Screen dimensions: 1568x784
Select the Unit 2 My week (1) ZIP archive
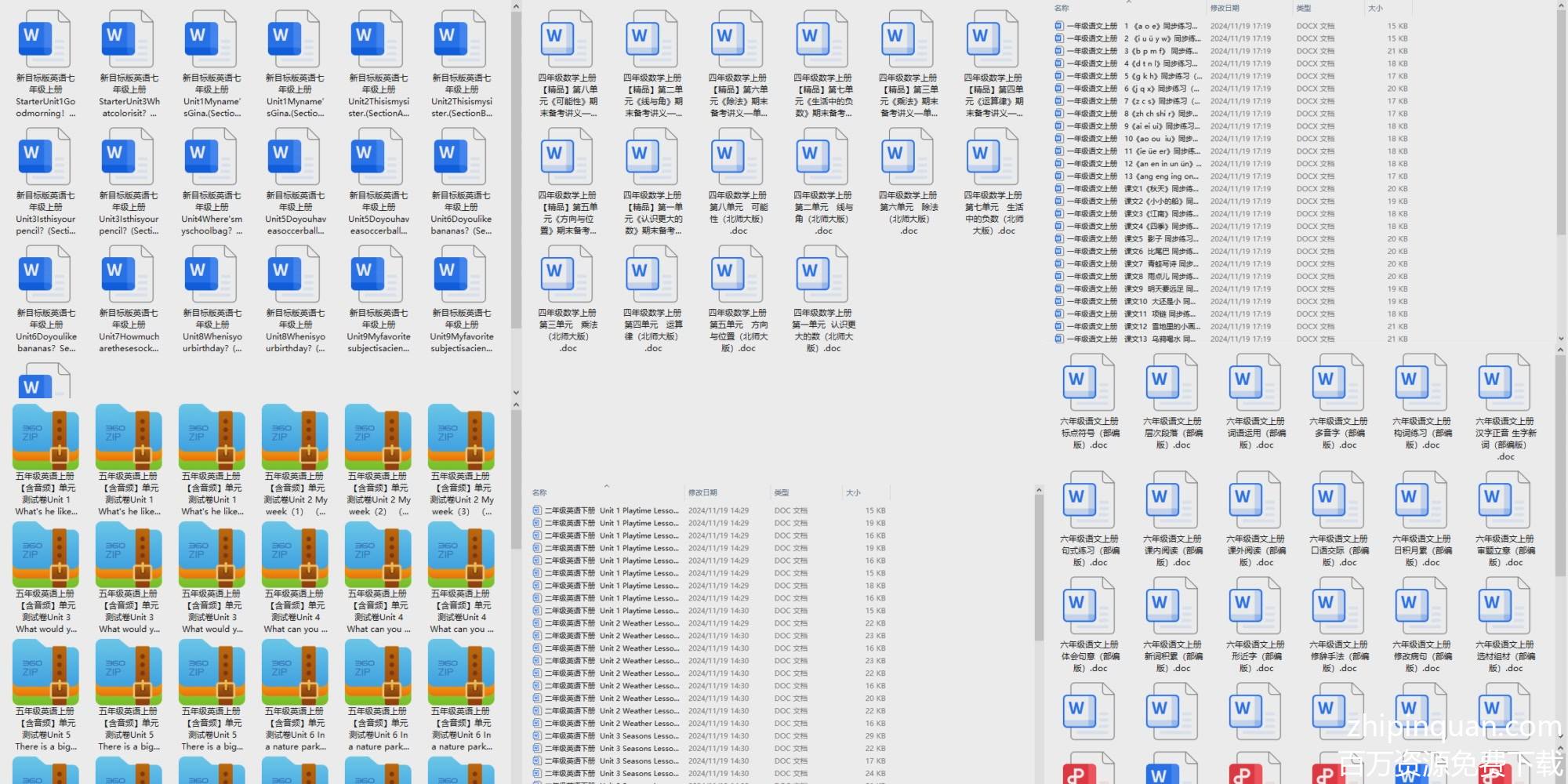coord(295,437)
